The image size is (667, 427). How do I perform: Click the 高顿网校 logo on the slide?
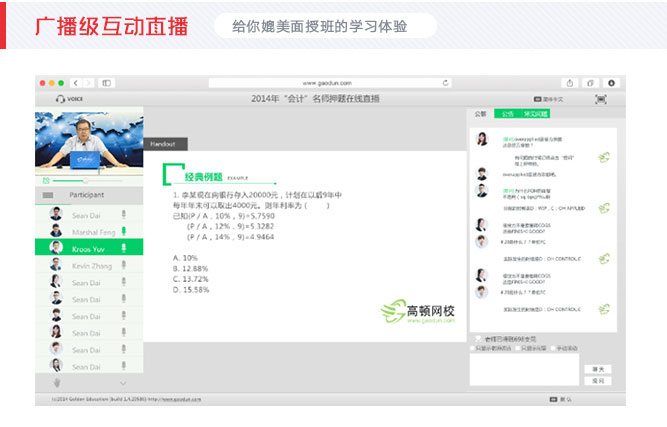(417, 311)
